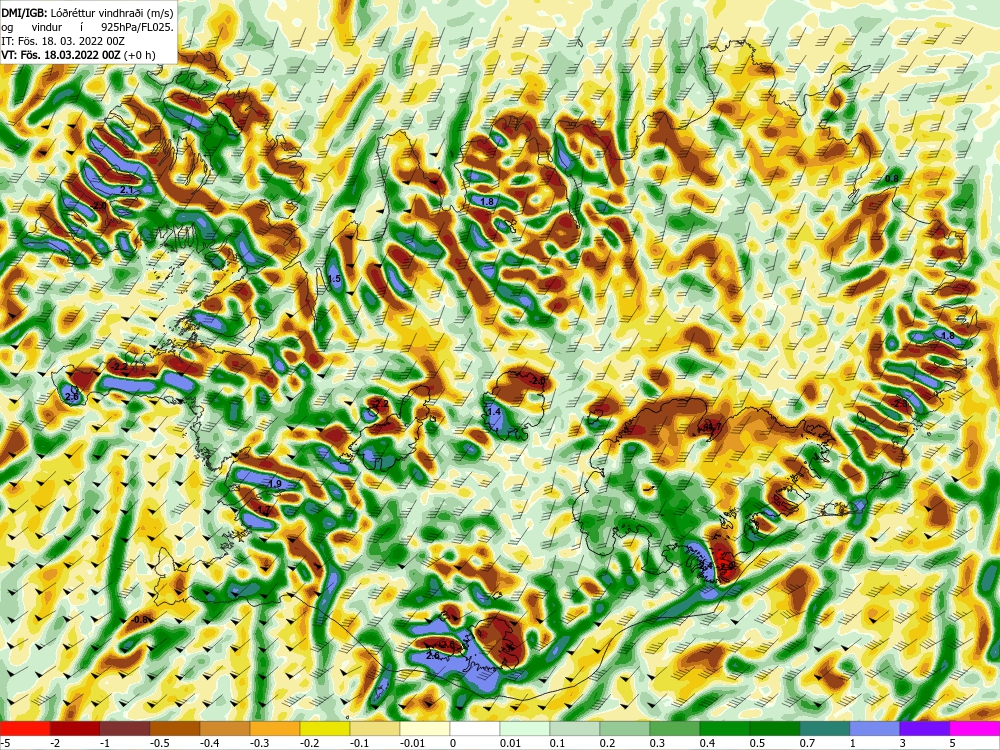This screenshot has width=1000, height=750.
Task: Click the '0.8' value label on the map
Action: pyautogui.click(x=892, y=178)
